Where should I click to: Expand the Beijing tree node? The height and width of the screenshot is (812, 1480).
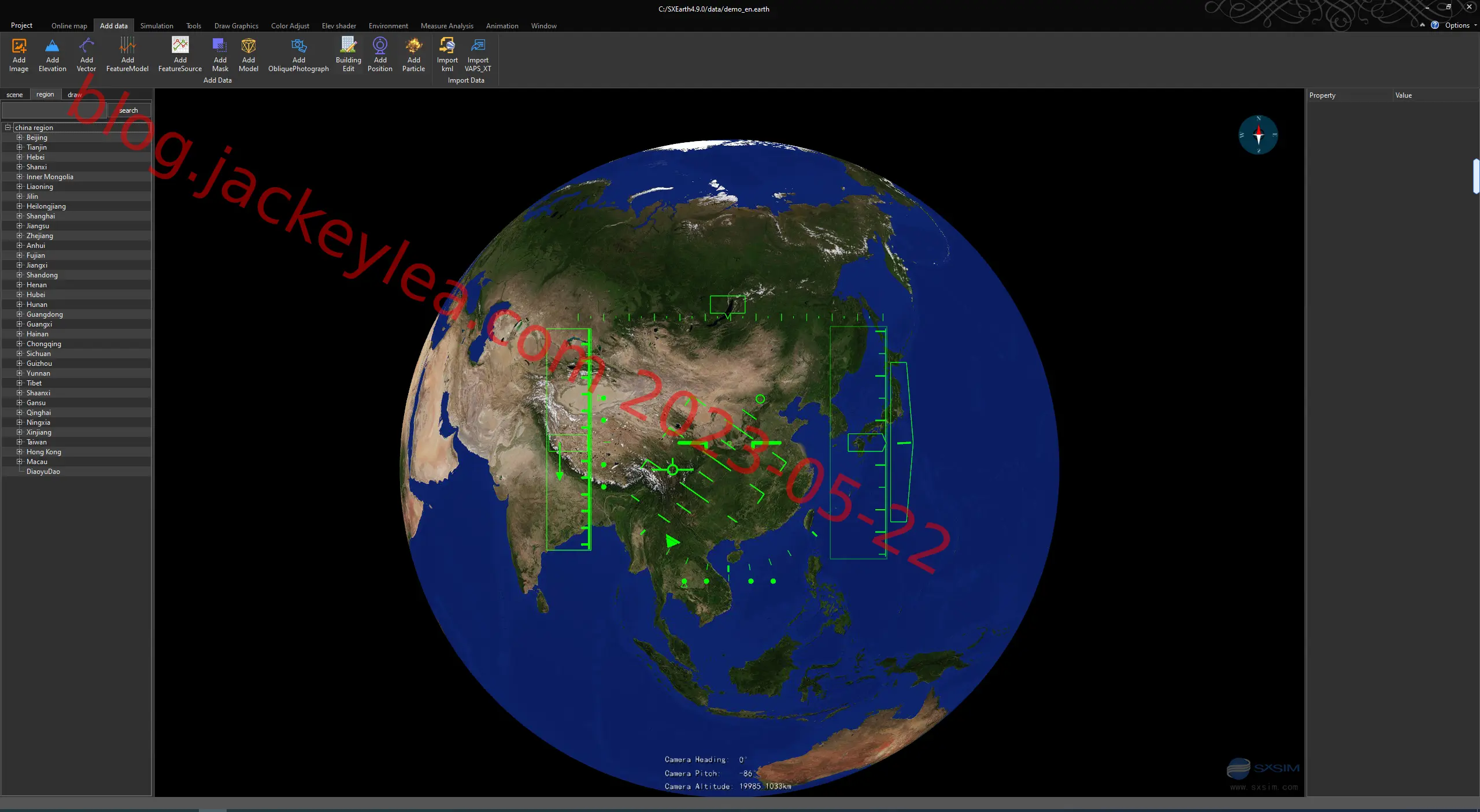[x=19, y=137]
